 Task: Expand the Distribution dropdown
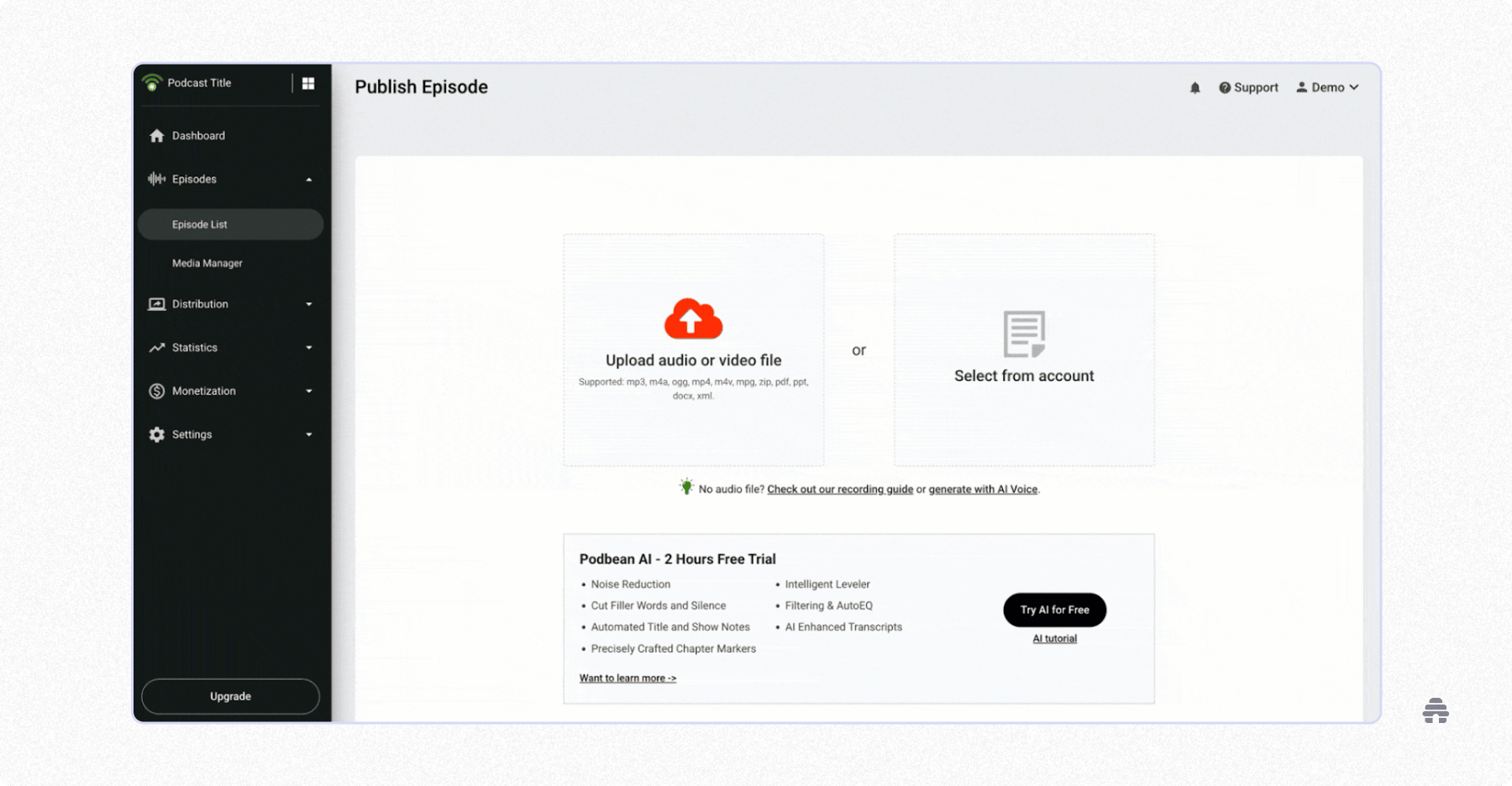click(309, 304)
